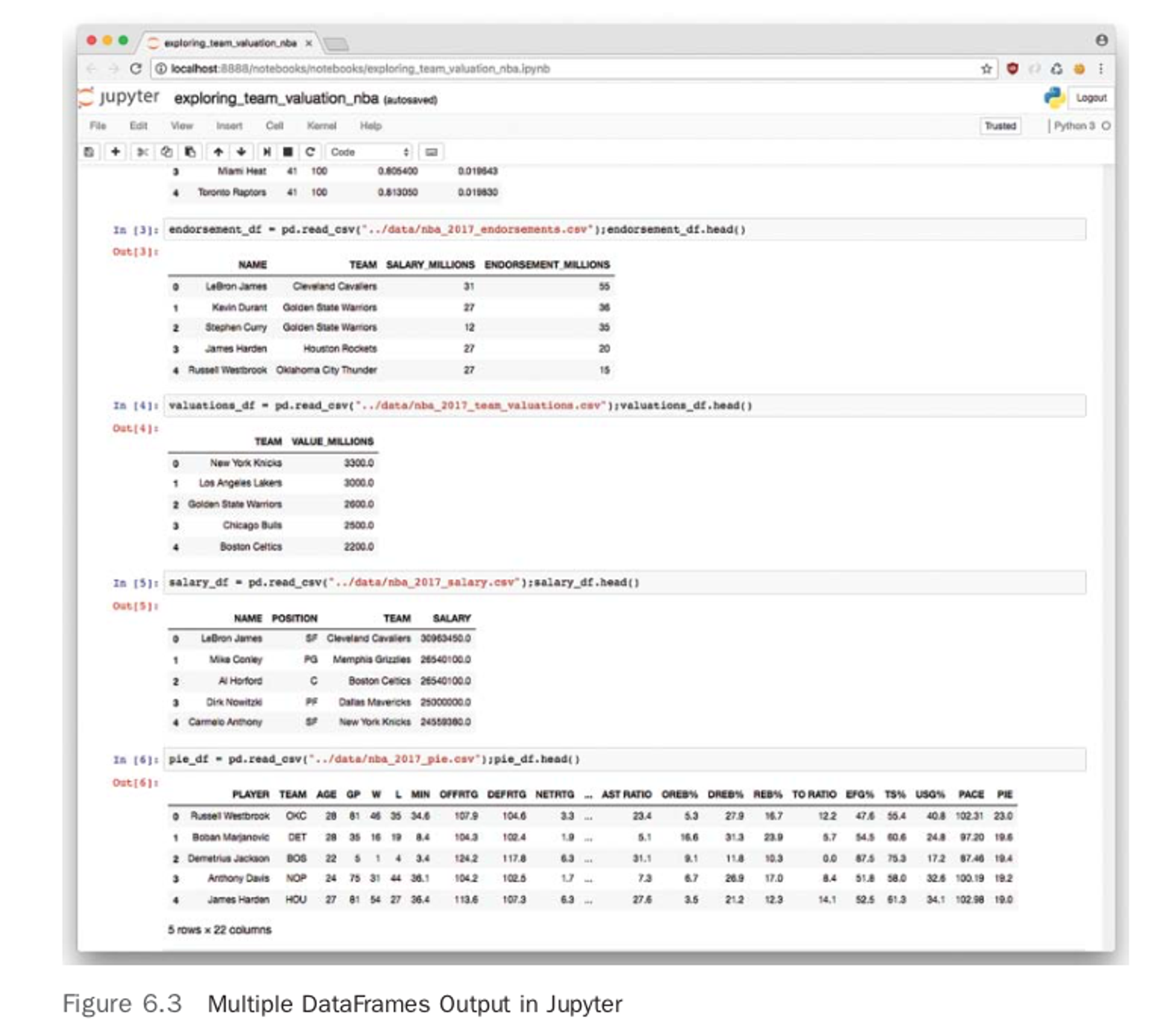Toggle the Trusted notebook indicator

[x=1000, y=126]
